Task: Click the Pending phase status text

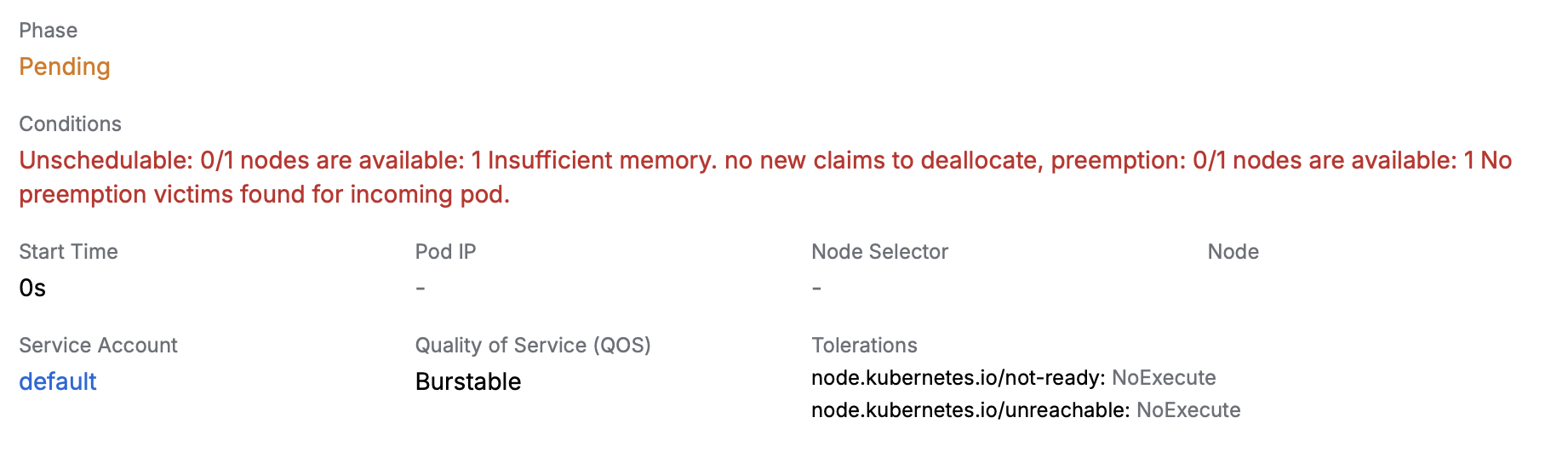Action: coord(65,66)
